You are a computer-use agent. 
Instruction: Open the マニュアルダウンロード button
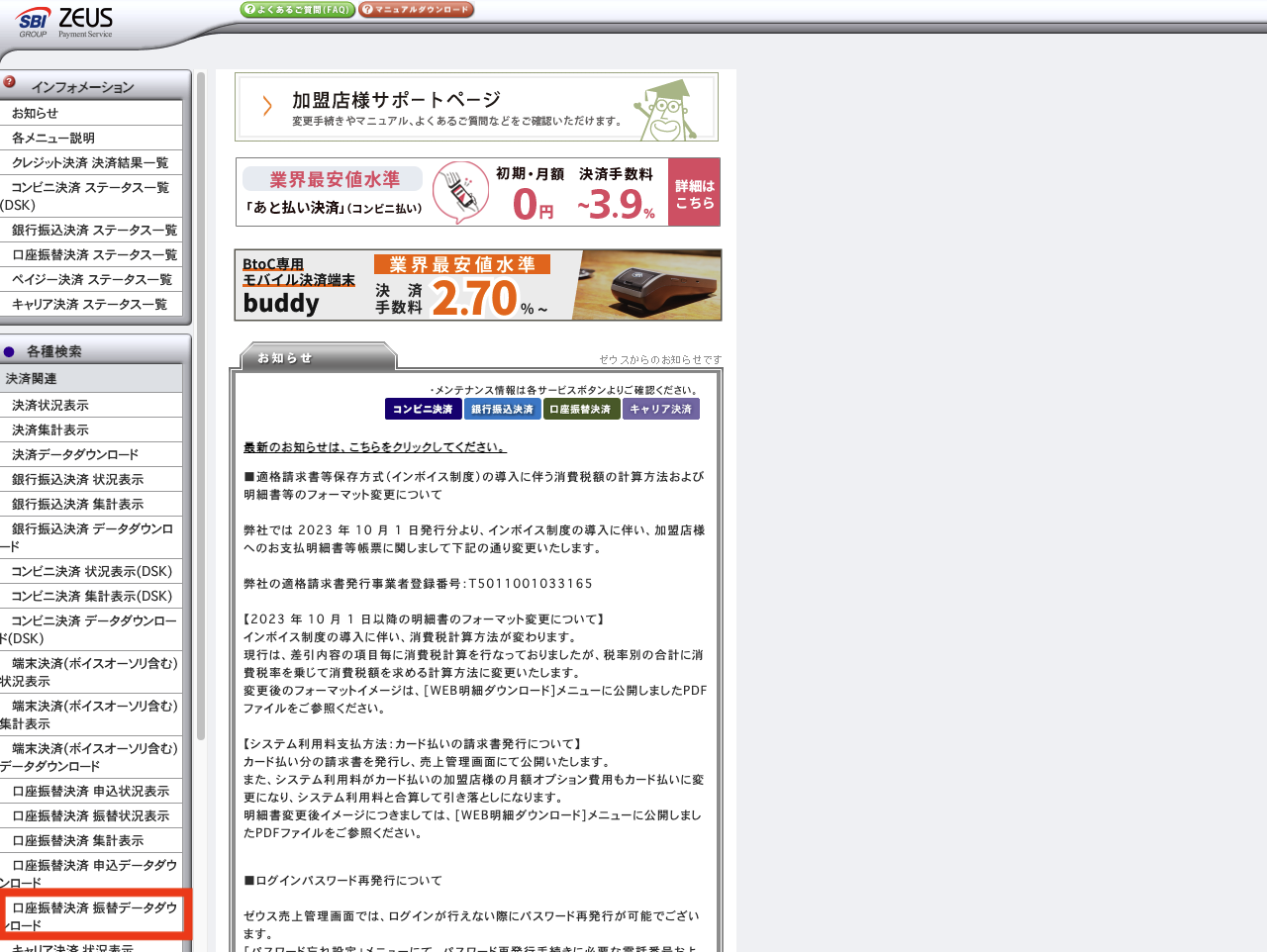pos(416,10)
